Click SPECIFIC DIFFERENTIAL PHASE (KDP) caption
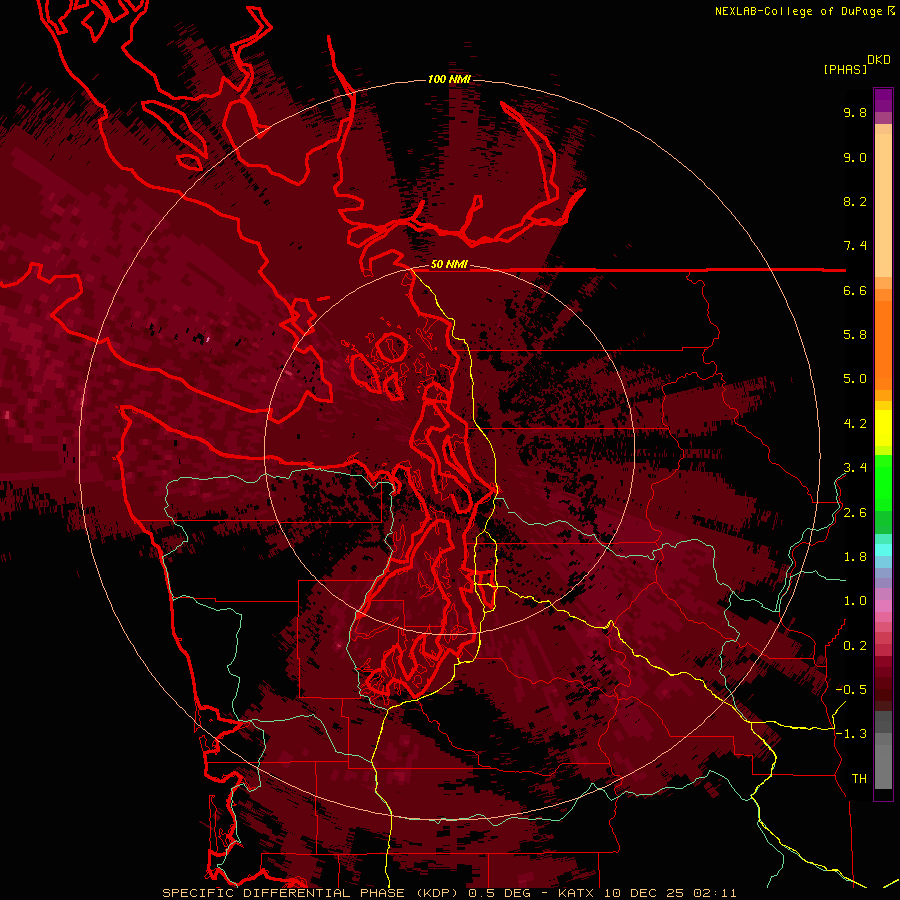Image resolution: width=900 pixels, height=900 pixels. click(312, 893)
